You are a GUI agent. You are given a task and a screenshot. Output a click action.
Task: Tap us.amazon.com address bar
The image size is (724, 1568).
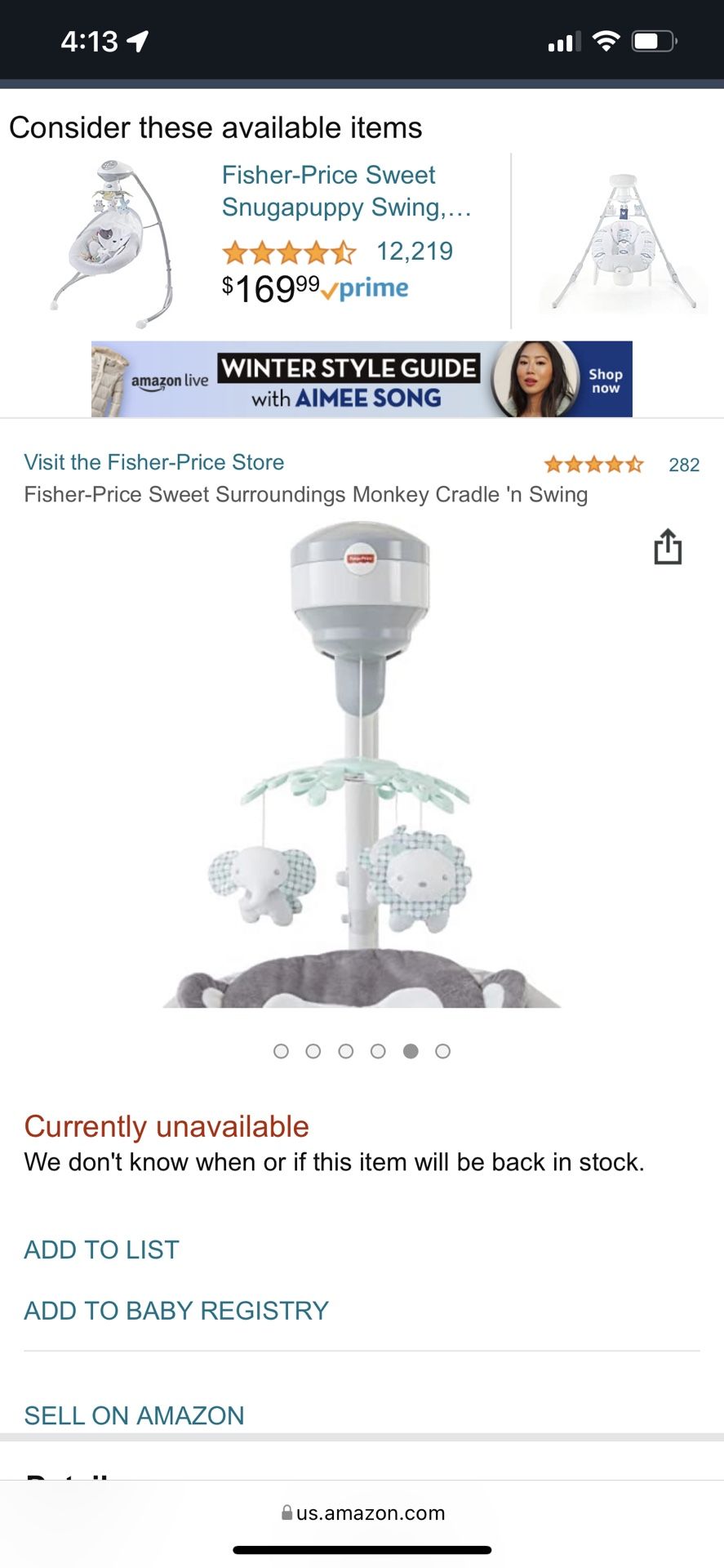pyautogui.click(x=362, y=1512)
